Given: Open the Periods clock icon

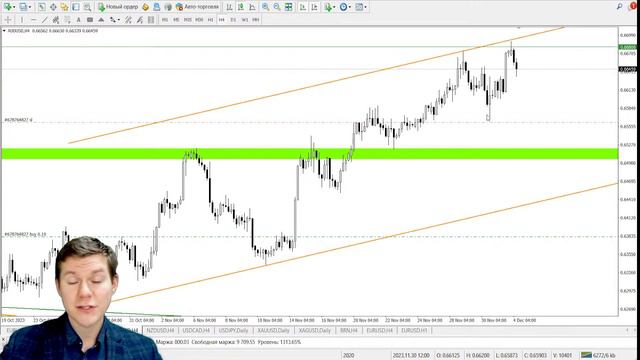Looking at the screenshot, I should click(x=343, y=7).
